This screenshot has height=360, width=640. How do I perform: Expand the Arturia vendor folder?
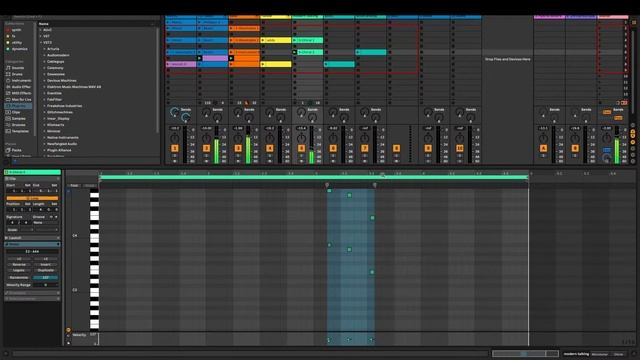click(x=44, y=49)
